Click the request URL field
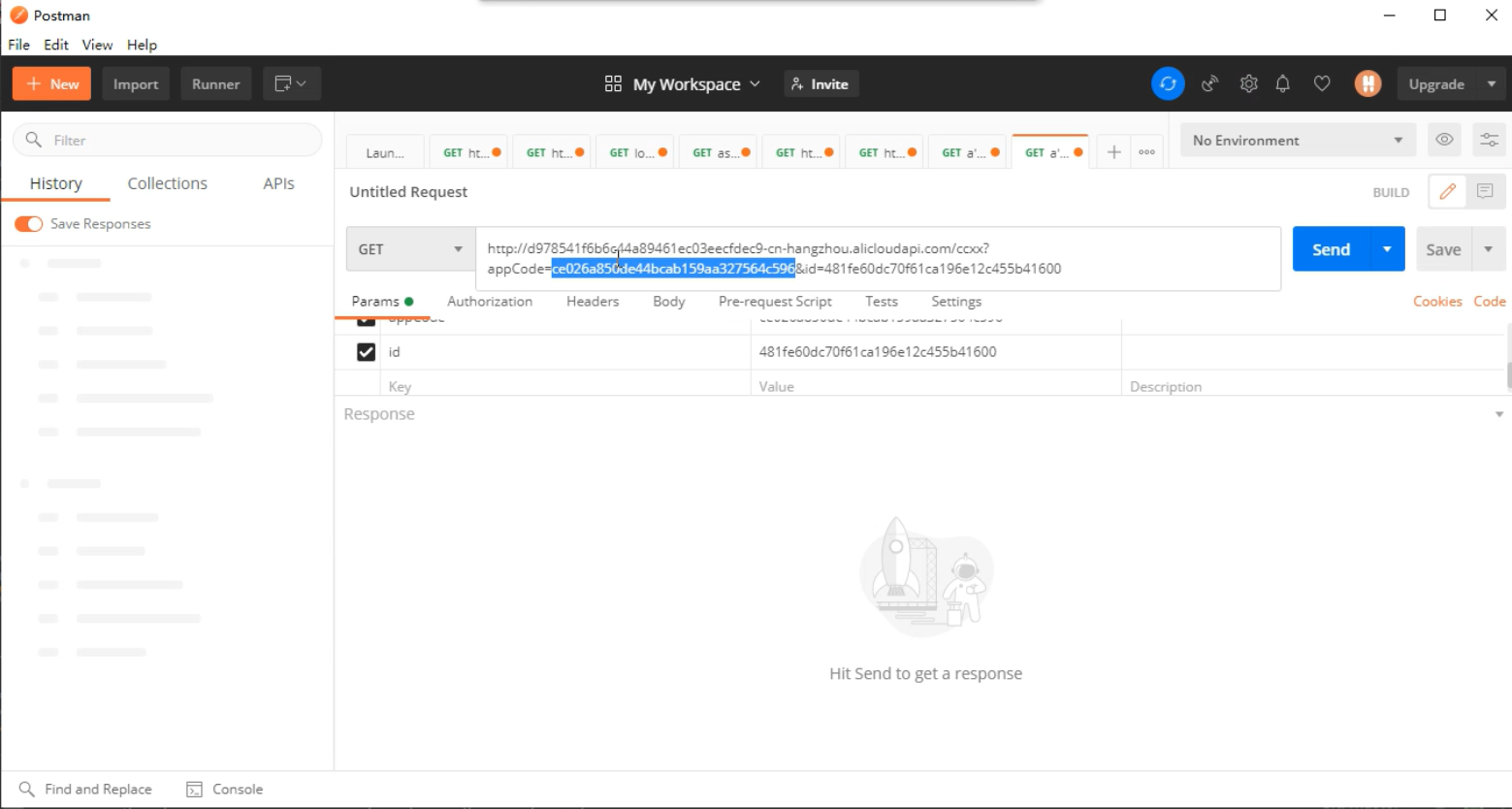The image size is (1512, 809). (x=878, y=259)
